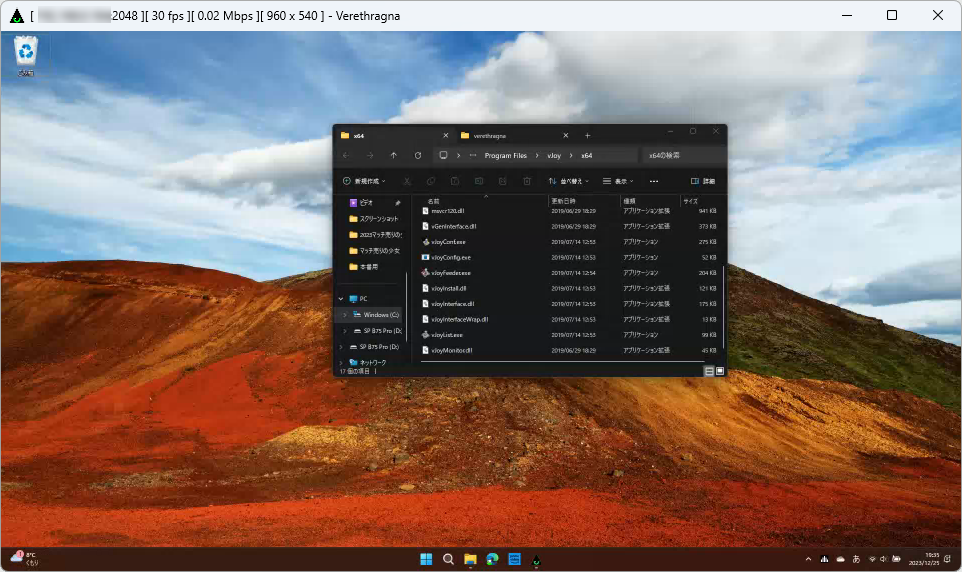The width and height of the screenshot is (962, 572).
Task: Click the Copy icon in Explorer toolbar
Action: pyautogui.click(x=431, y=181)
